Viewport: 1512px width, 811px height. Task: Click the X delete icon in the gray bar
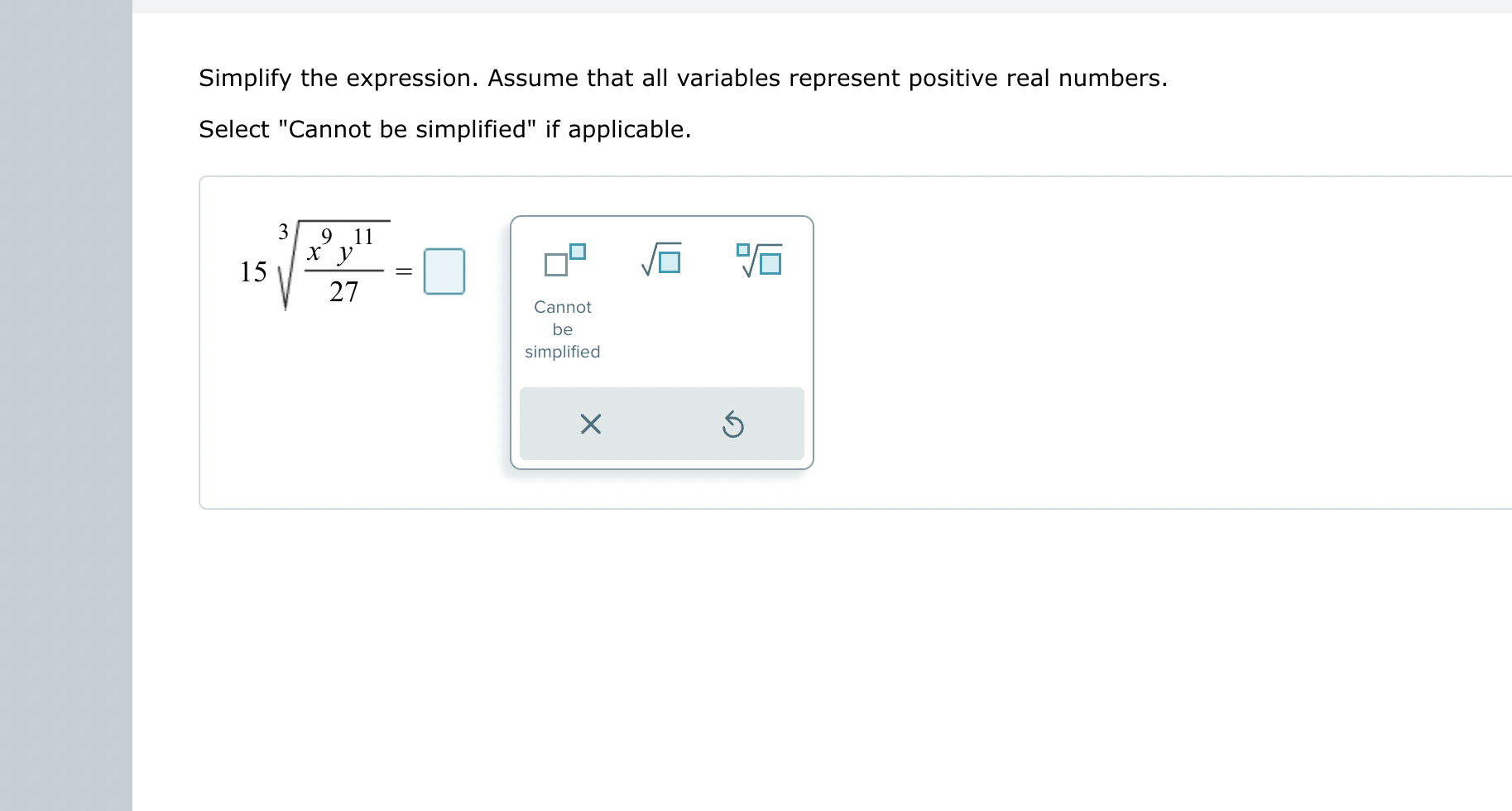[x=590, y=424]
